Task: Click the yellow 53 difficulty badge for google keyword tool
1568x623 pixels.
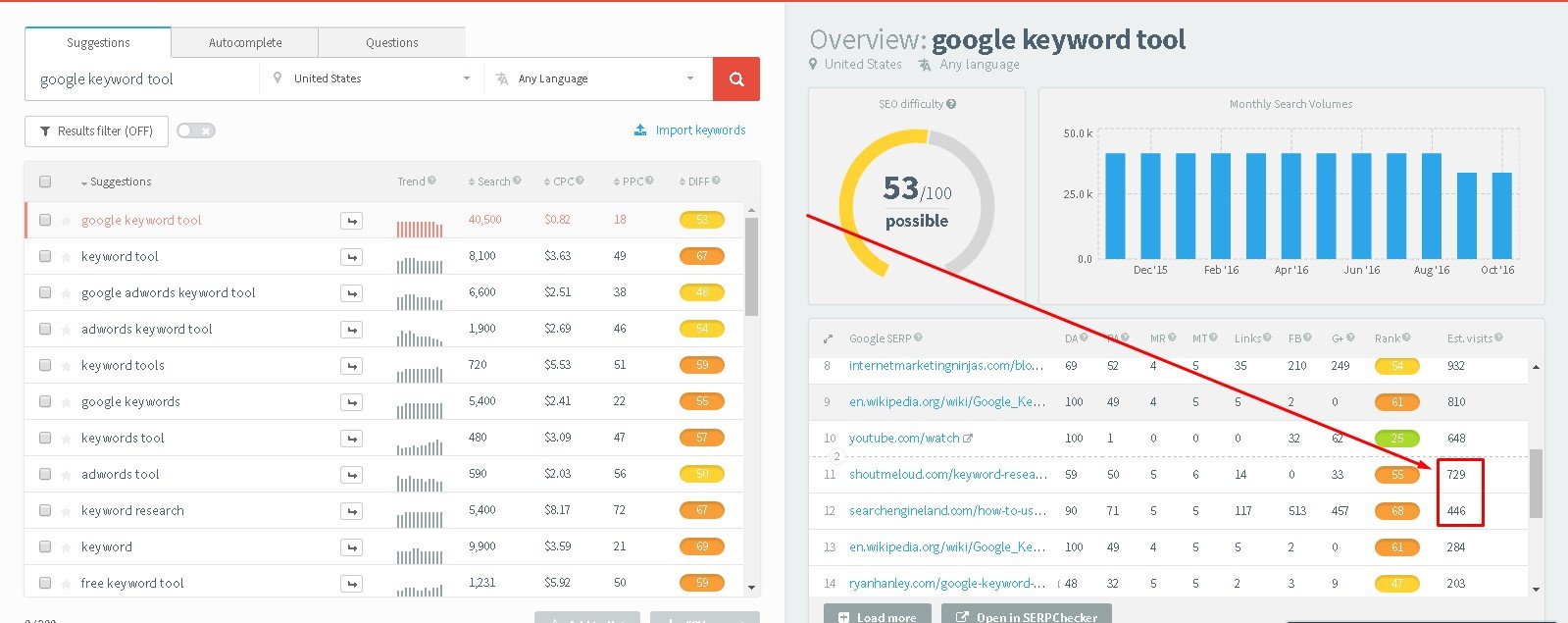Action: click(x=701, y=220)
